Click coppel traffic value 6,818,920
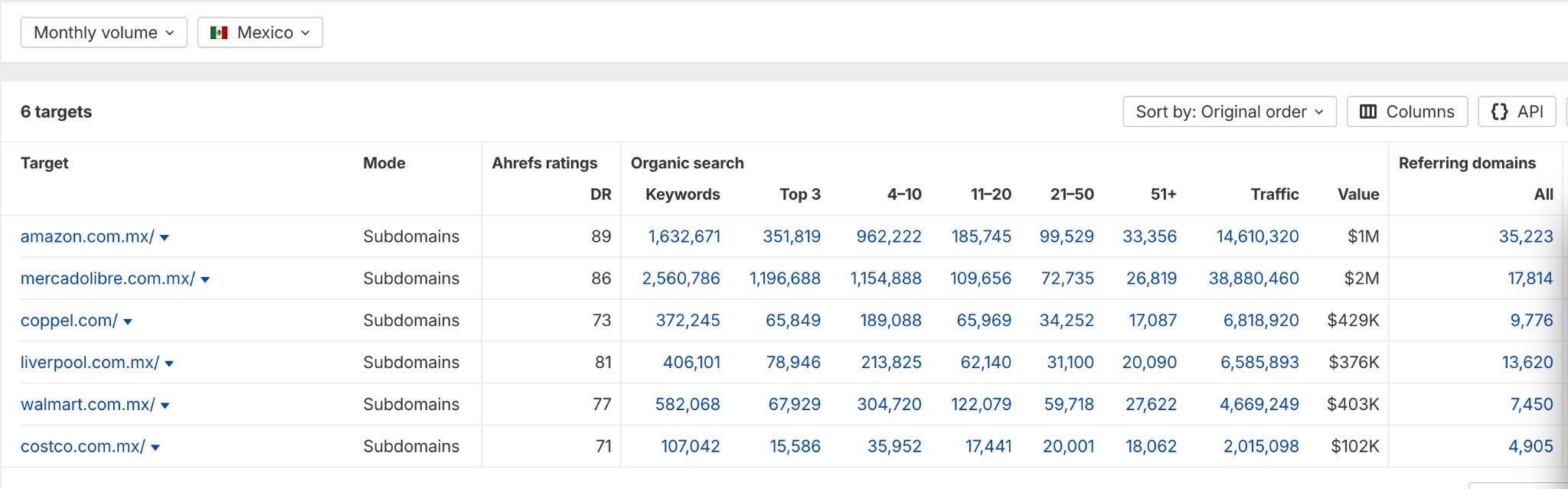Viewport: 1568px width, 489px height. [1261, 321]
